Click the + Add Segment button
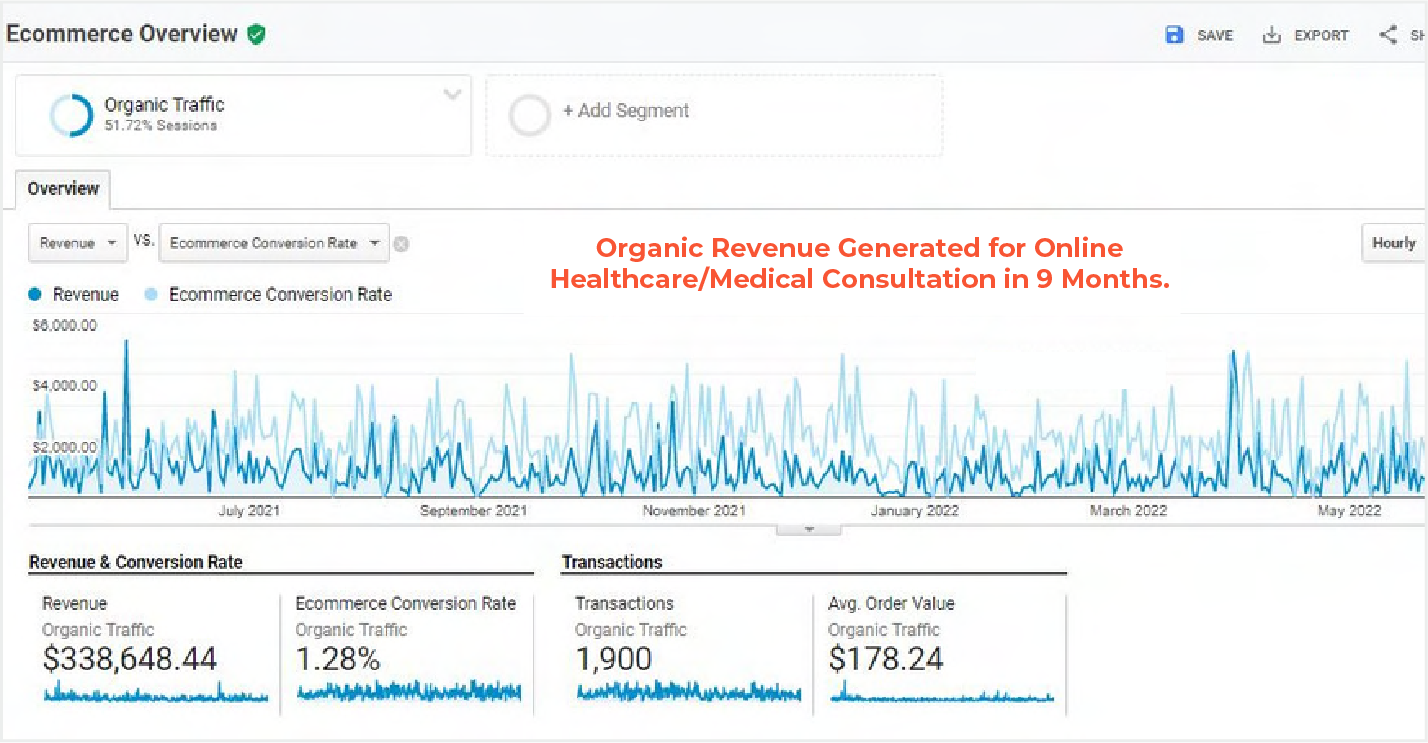1428x743 pixels. pos(625,111)
